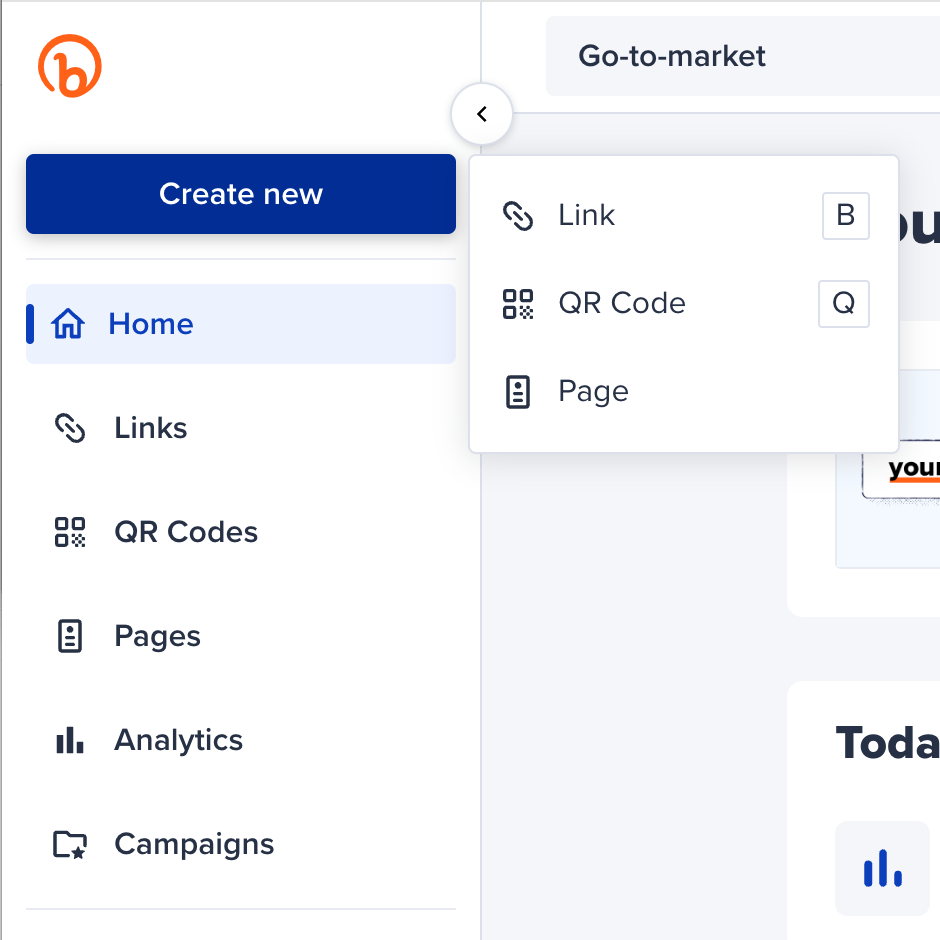Image resolution: width=940 pixels, height=940 pixels.
Task: Click the Link icon in the create menu
Action: [x=519, y=215]
